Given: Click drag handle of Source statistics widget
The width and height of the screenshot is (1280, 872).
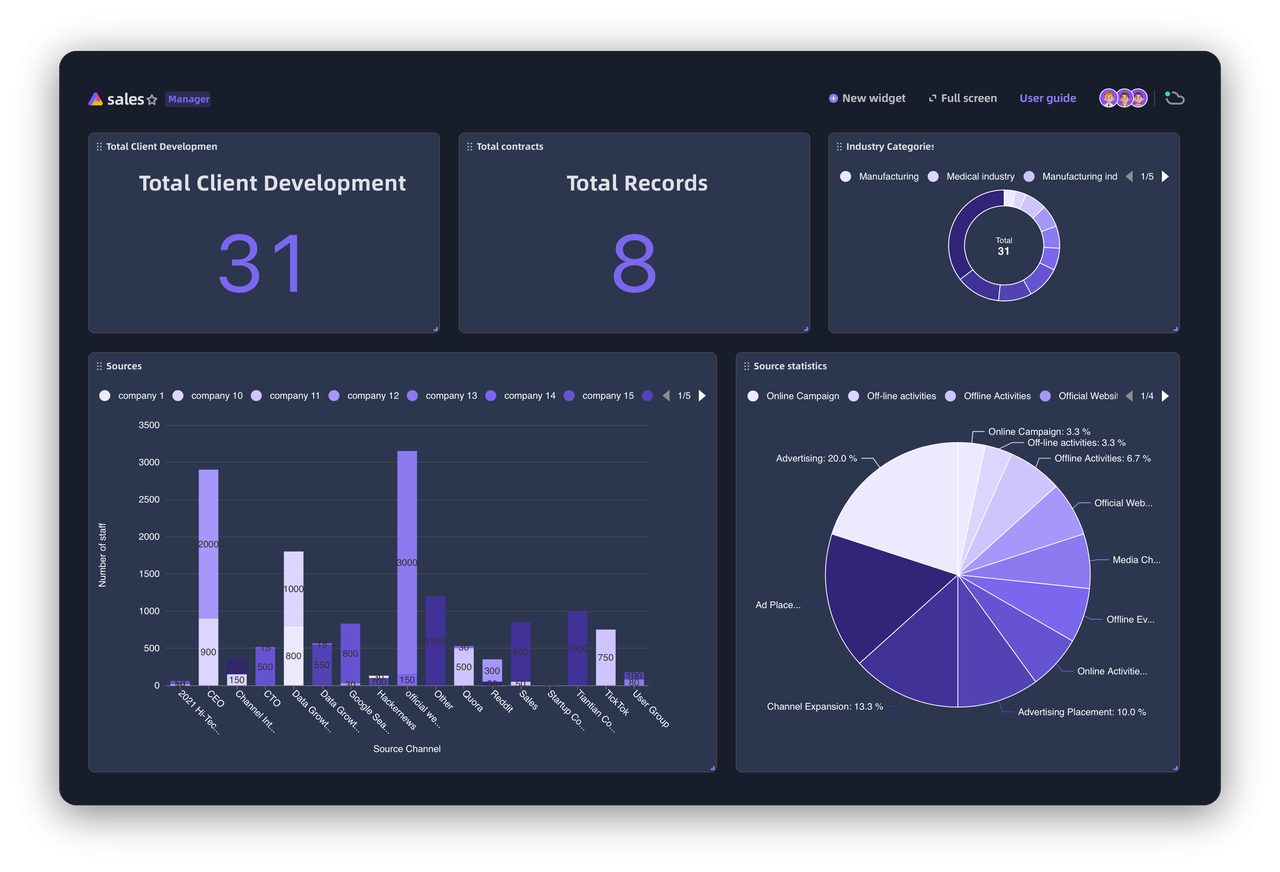Looking at the screenshot, I should (x=746, y=367).
